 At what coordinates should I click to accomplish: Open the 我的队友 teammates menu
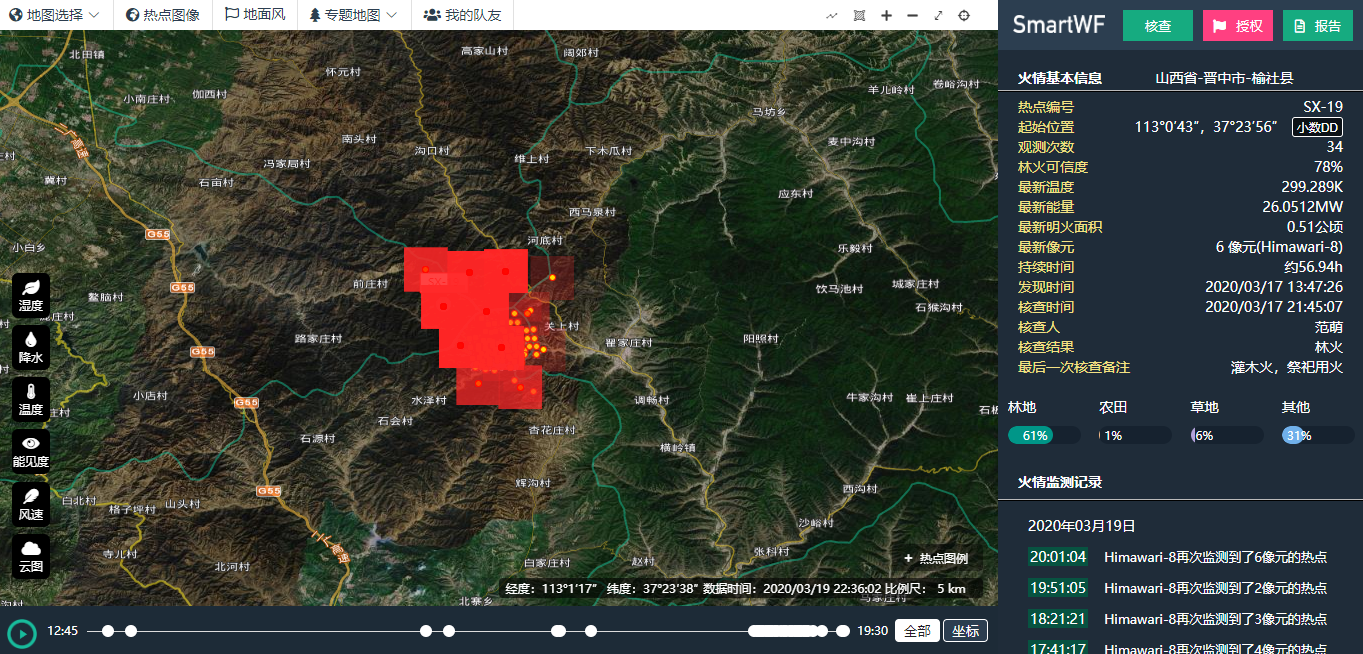tap(463, 15)
